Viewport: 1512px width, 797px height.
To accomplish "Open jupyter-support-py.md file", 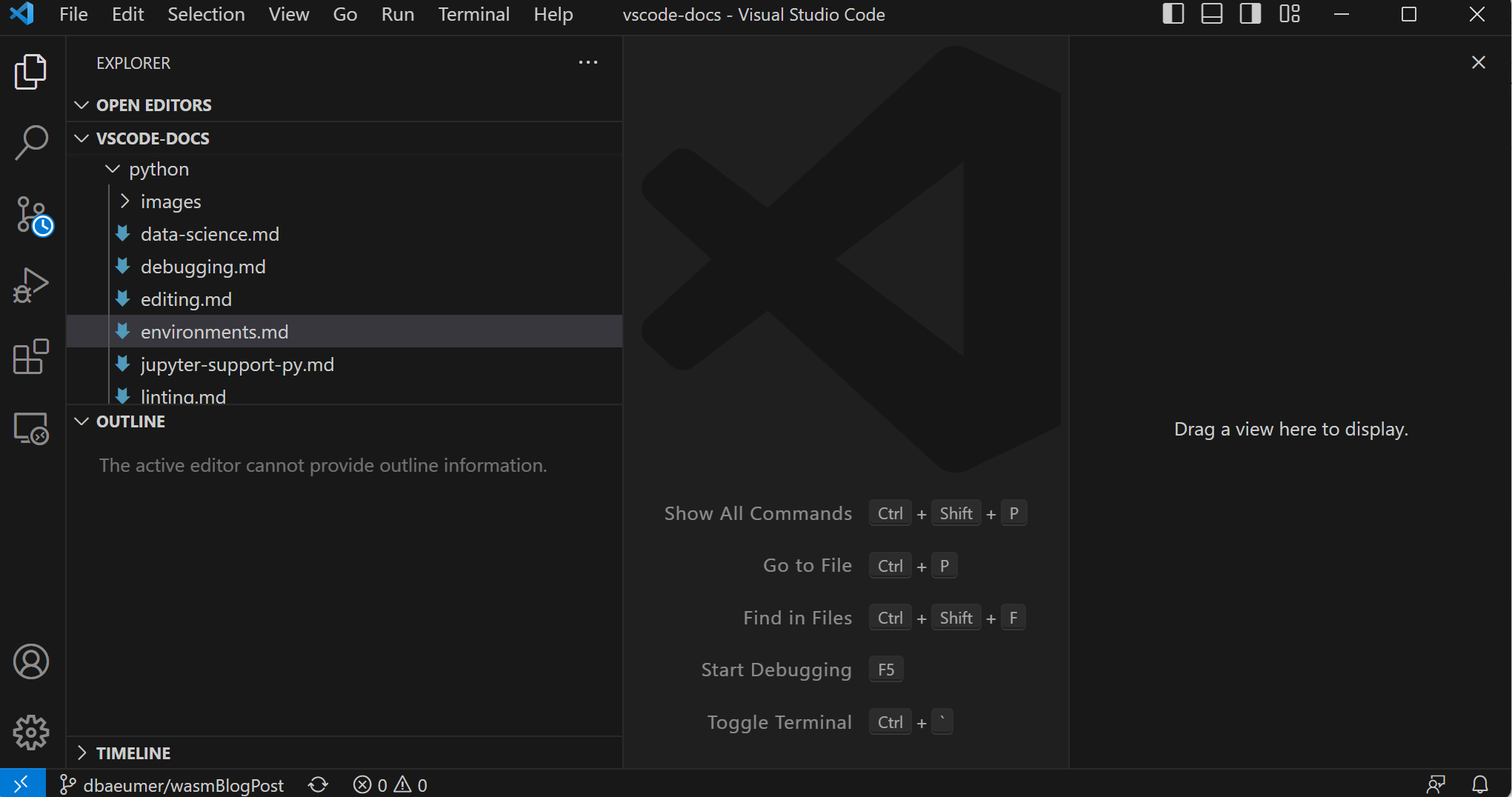I will click(x=344, y=364).
